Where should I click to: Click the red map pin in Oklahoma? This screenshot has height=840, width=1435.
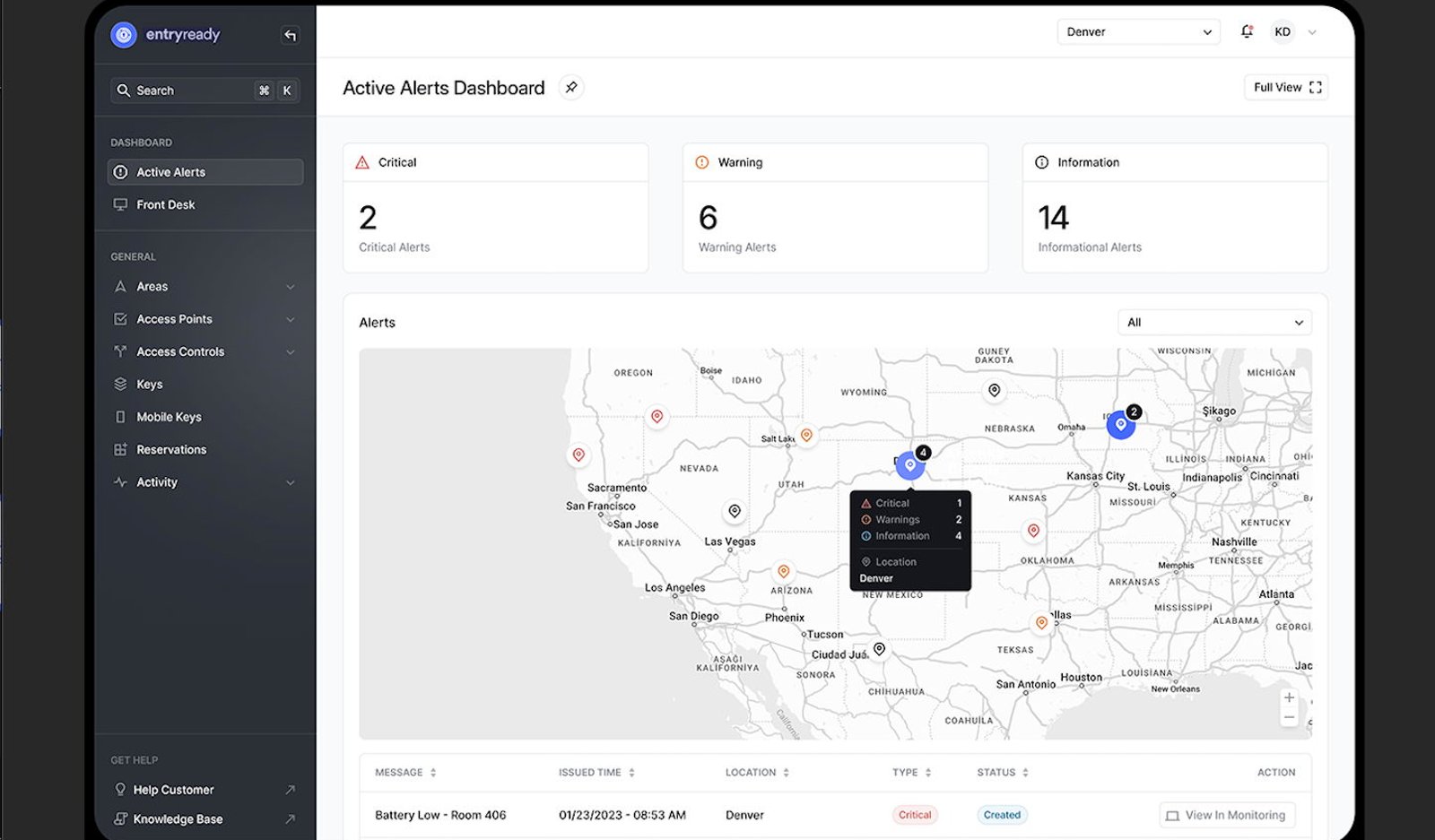click(x=1033, y=531)
